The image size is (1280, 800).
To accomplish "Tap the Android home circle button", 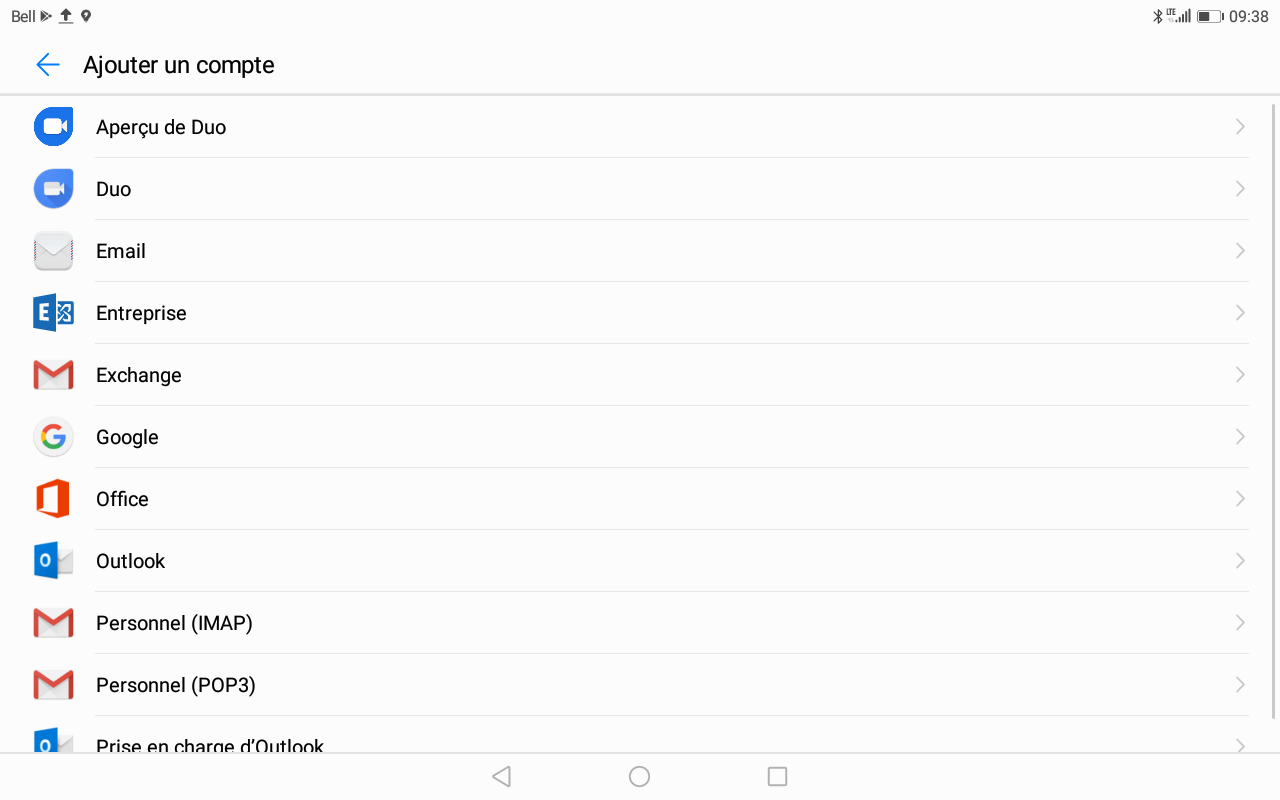I will point(640,777).
